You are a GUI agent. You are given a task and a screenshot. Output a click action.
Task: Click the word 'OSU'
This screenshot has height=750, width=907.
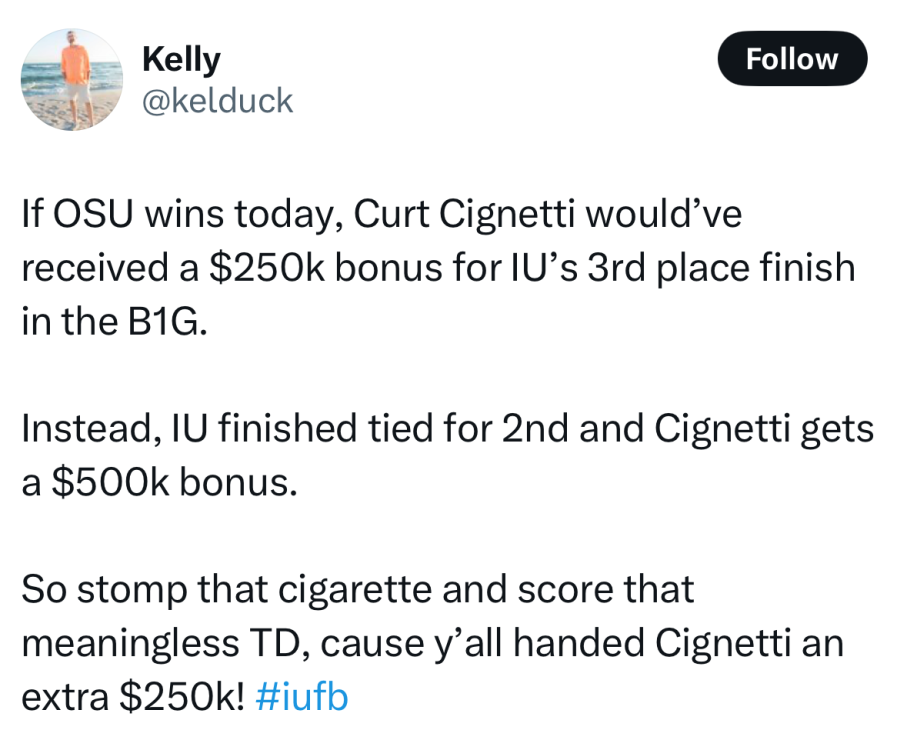coord(93,215)
